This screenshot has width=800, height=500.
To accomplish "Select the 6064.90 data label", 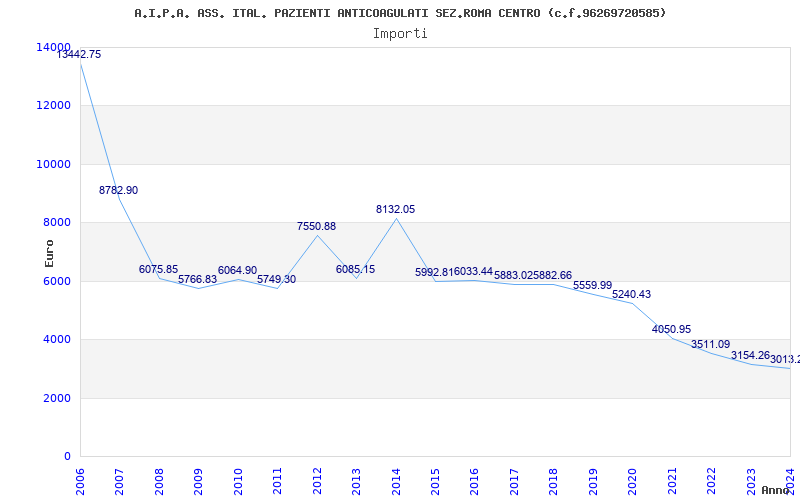I will [237, 270].
